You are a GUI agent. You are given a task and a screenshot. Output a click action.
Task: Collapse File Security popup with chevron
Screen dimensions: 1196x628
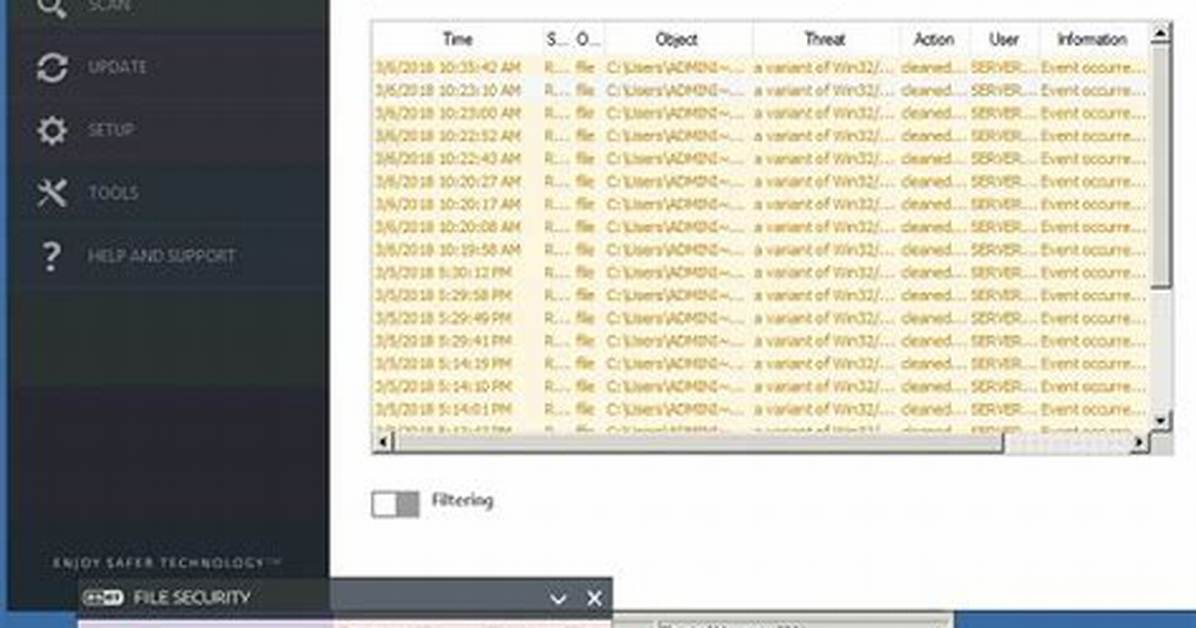point(558,599)
